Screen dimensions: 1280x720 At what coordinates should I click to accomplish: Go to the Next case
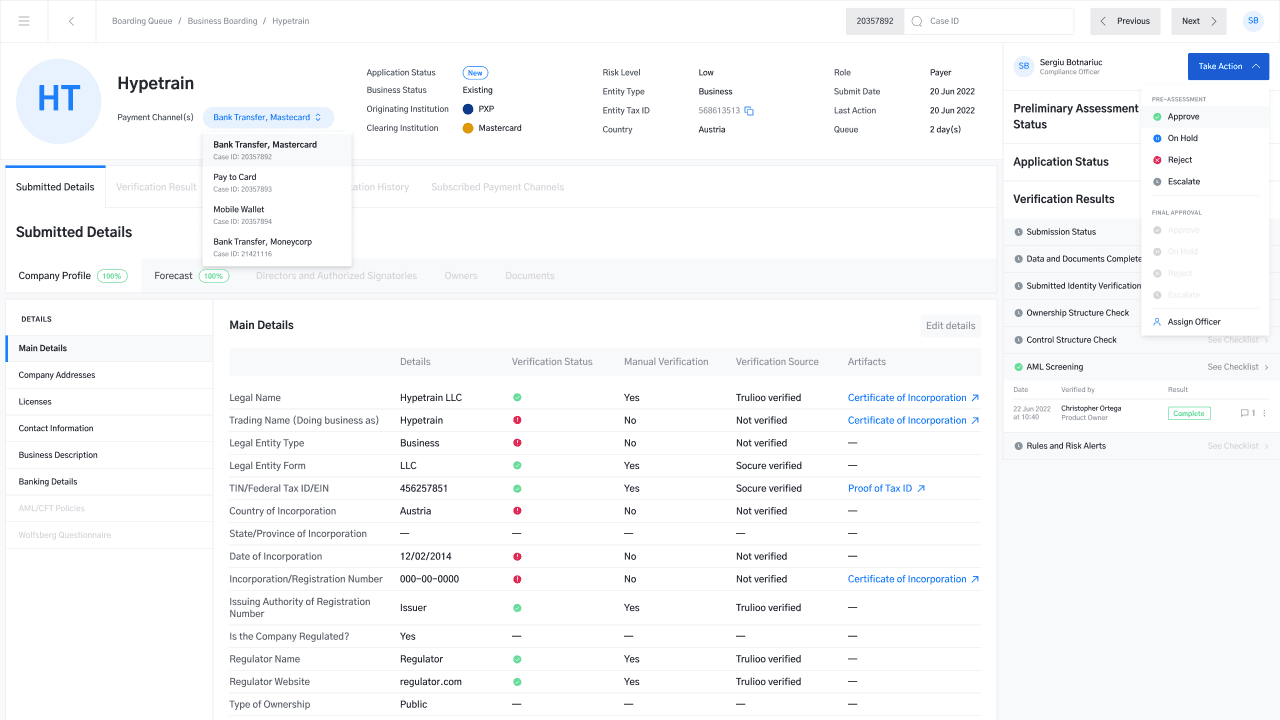pos(1199,21)
